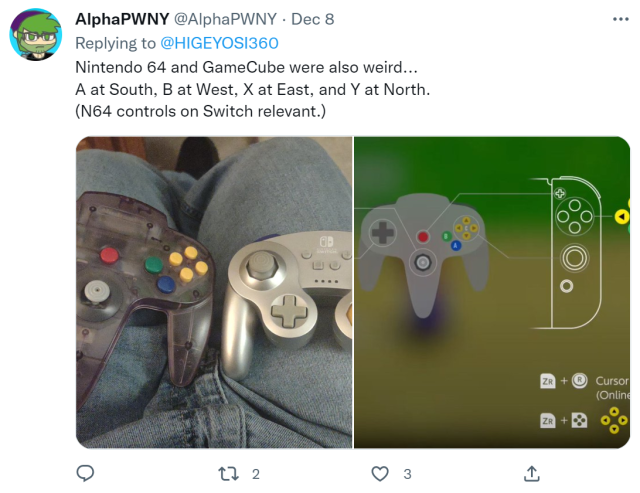Open the @HIGEYOSI360 mention link
The height and width of the screenshot is (493, 640).
(x=219, y=43)
